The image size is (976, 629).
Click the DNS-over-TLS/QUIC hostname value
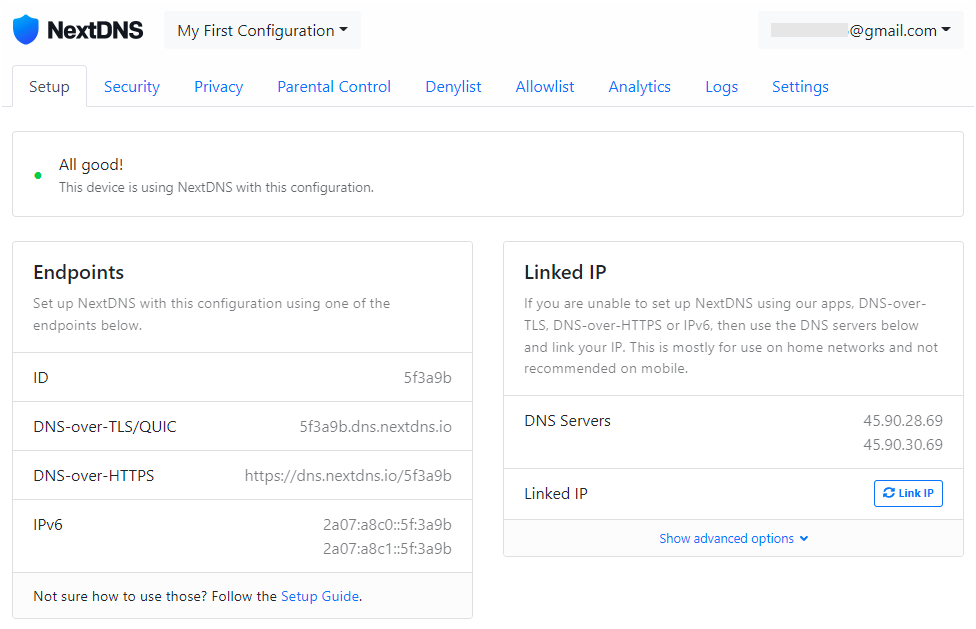pos(375,427)
